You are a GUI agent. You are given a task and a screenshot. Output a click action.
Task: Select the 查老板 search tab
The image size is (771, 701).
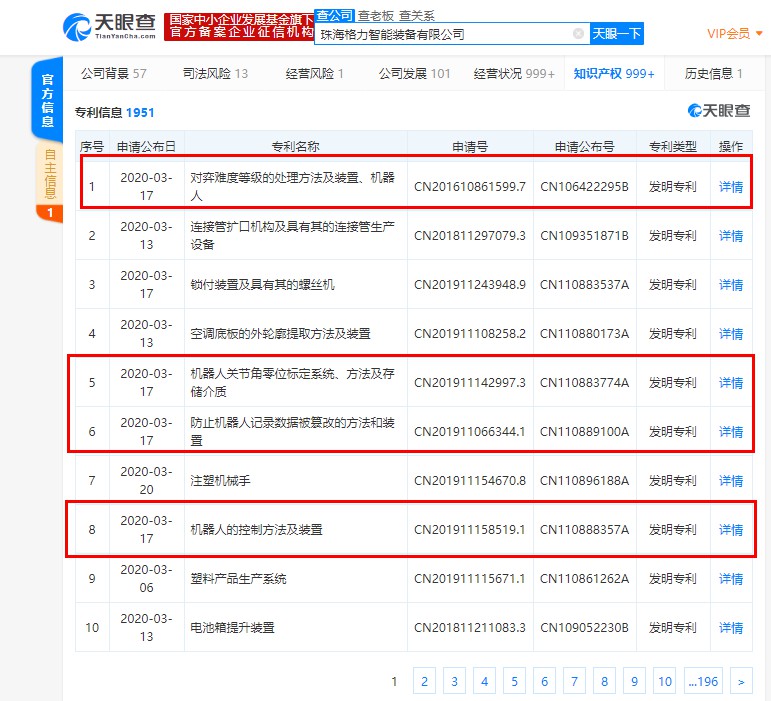[x=376, y=16]
